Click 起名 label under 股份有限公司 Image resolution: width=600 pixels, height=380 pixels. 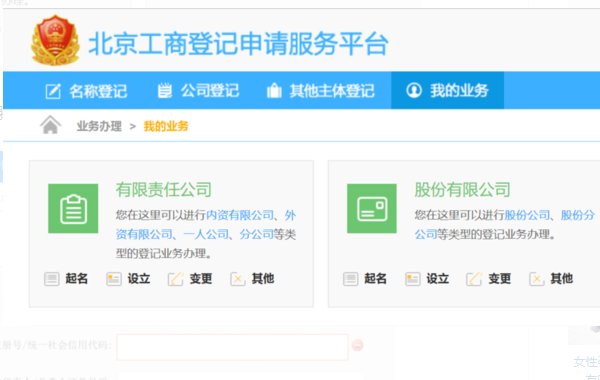(x=375, y=279)
